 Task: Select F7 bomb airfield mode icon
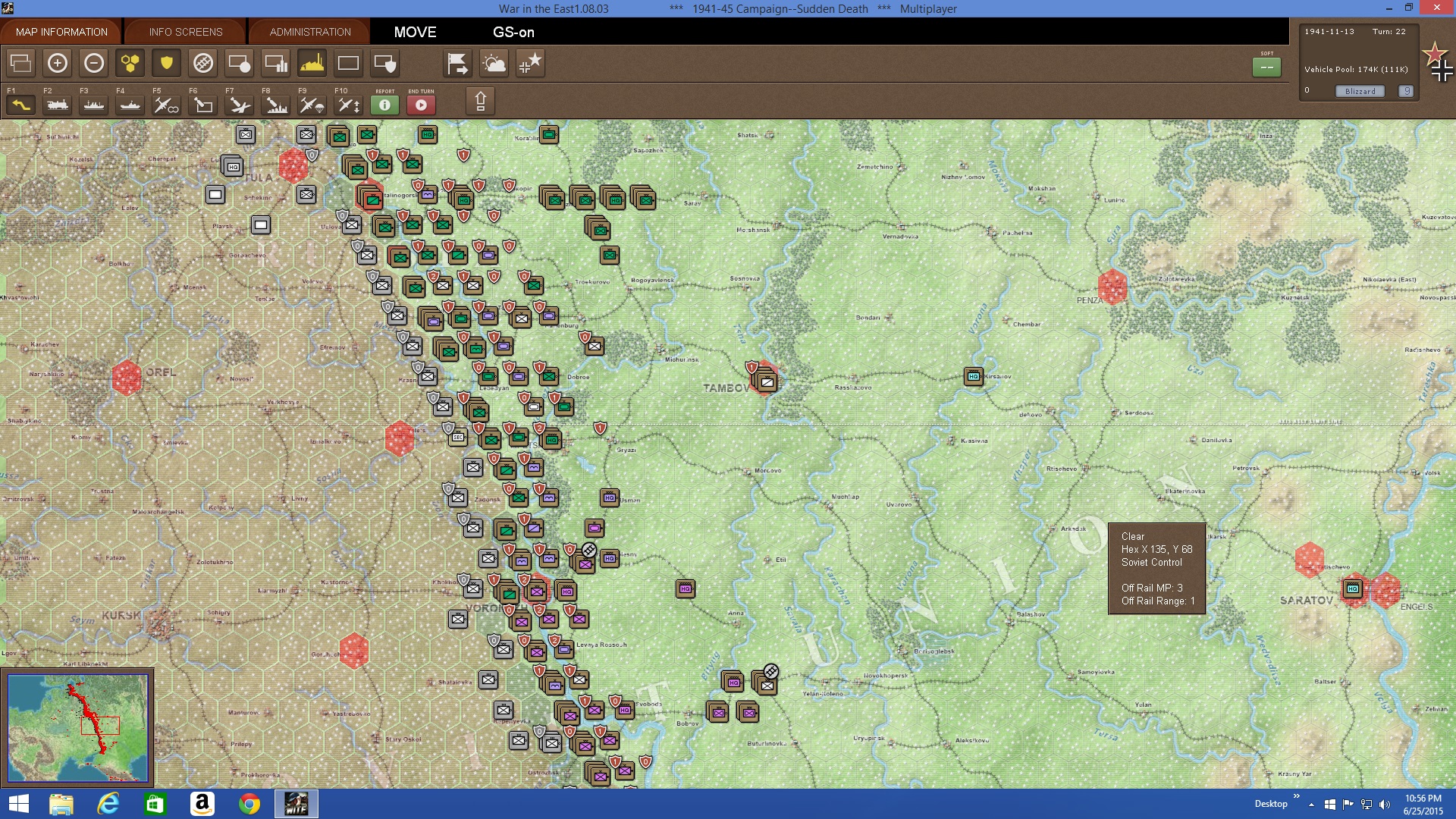click(239, 105)
